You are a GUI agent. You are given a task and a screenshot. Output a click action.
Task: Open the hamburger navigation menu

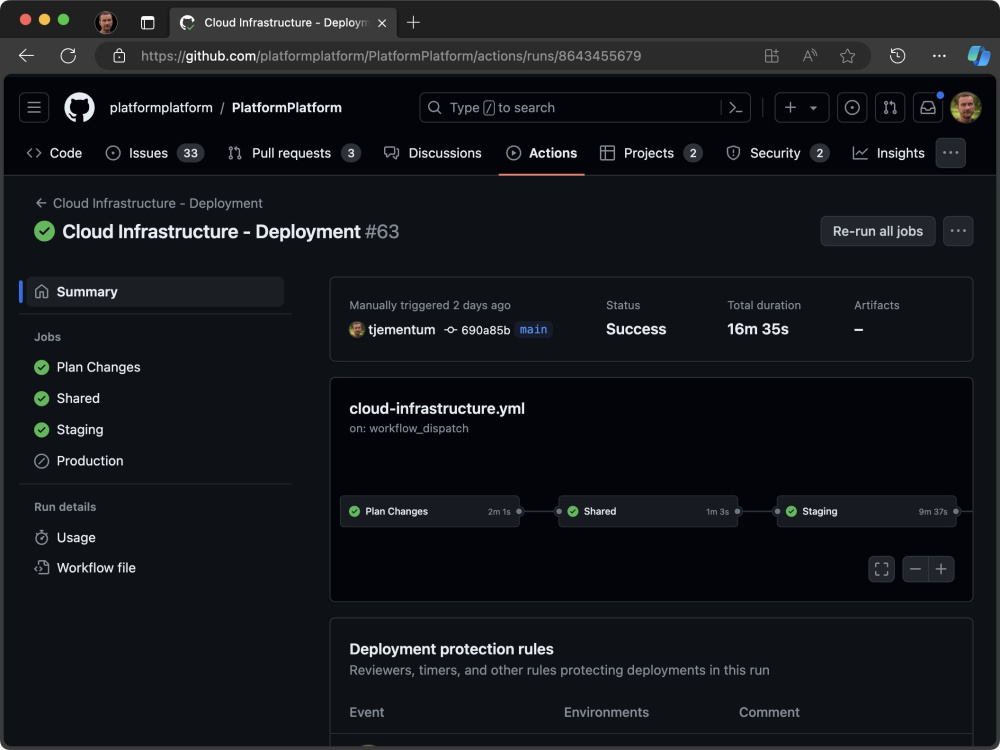point(34,107)
